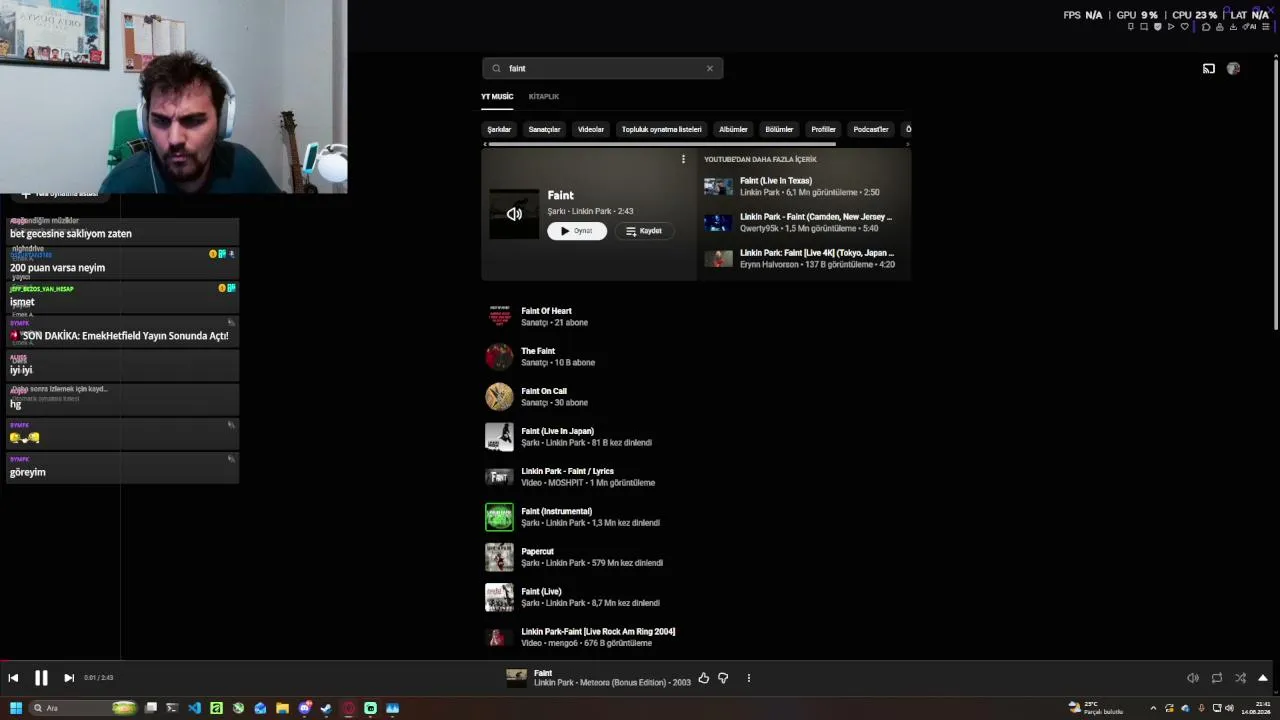
Task: Open Linkin Park - Faint (Camden, New Jersey) video
Action: (x=805, y=222)
